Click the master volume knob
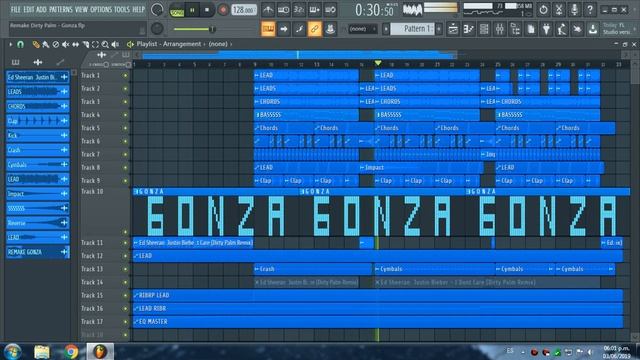The image size is (640, 360). click(x=157, y=9)
